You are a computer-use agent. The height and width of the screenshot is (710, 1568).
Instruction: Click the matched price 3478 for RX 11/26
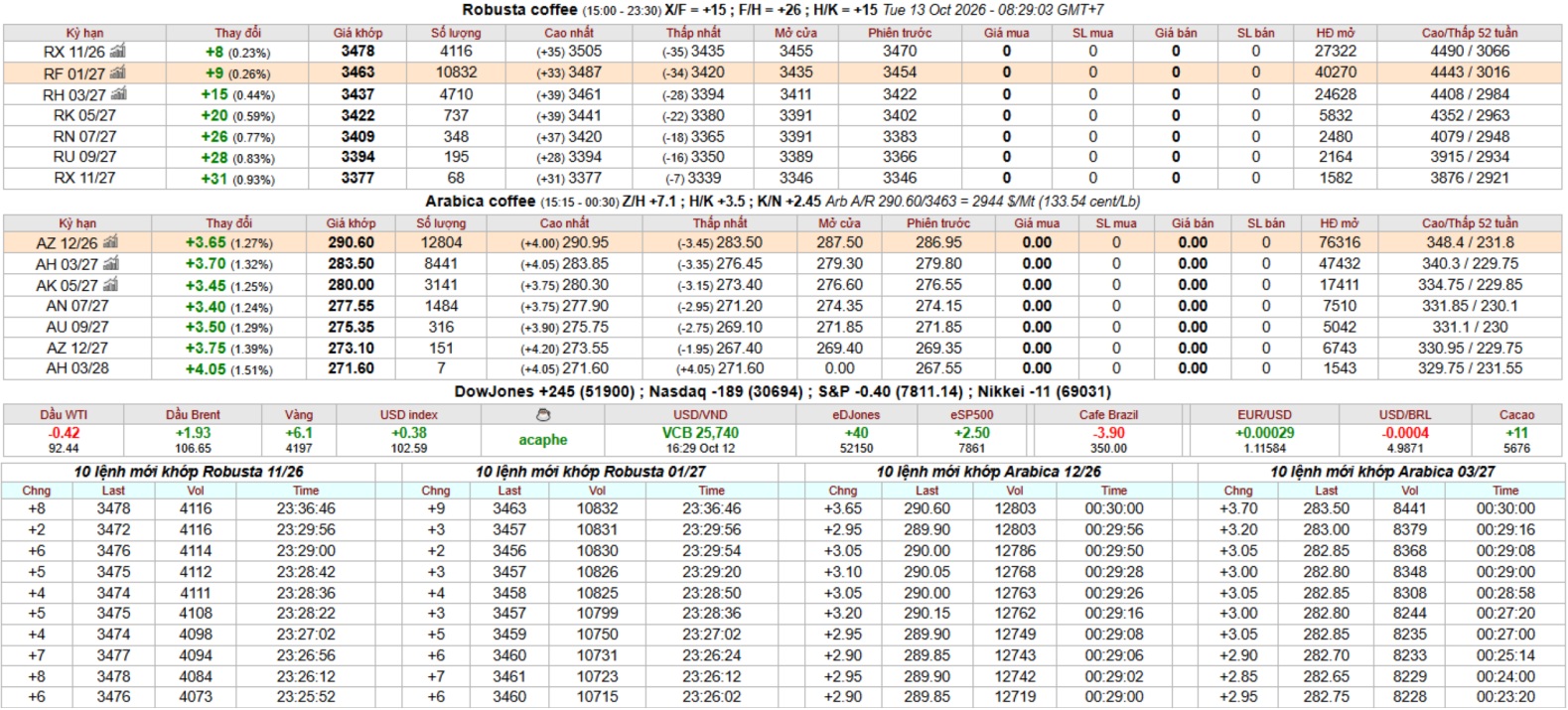[357, 51]
